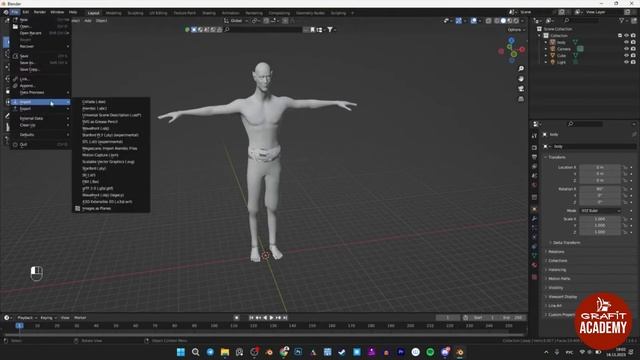Select material preview shading icon
The image size is (640, 360).
(x=509, y=20)
